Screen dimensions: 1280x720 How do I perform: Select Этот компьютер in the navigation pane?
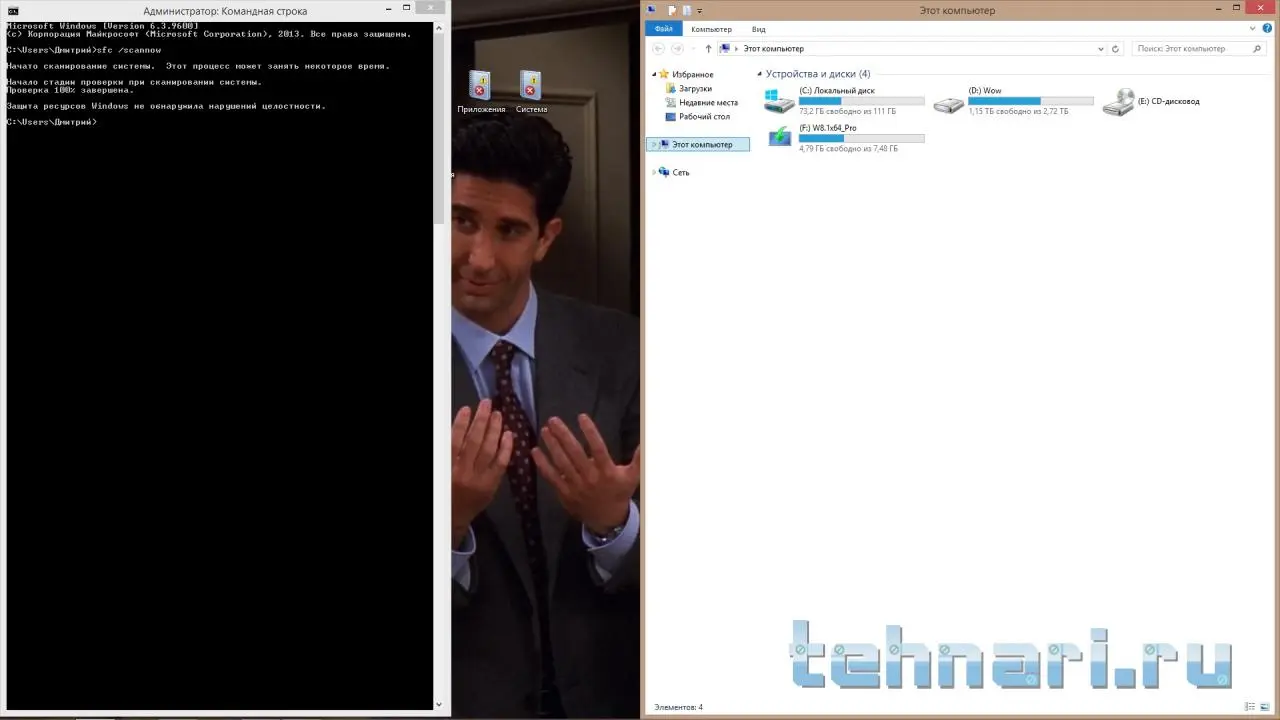pos(698,145)
